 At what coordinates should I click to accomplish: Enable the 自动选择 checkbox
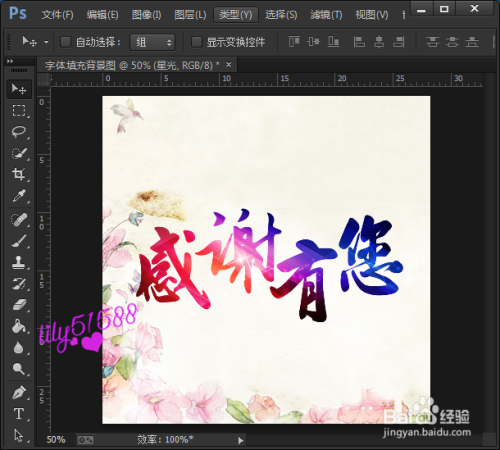pos(65,42)
